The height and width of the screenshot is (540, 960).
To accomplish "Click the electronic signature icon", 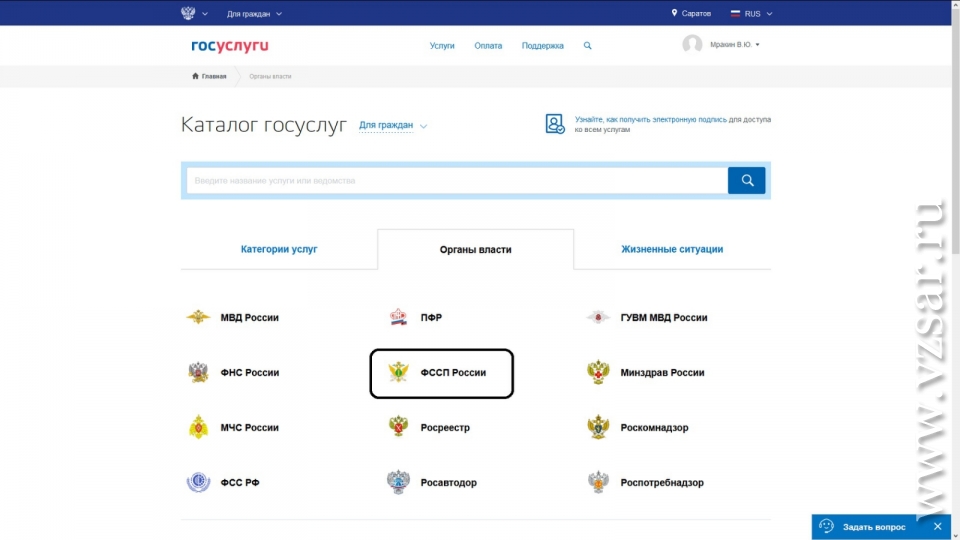I will tap(555, 124).
